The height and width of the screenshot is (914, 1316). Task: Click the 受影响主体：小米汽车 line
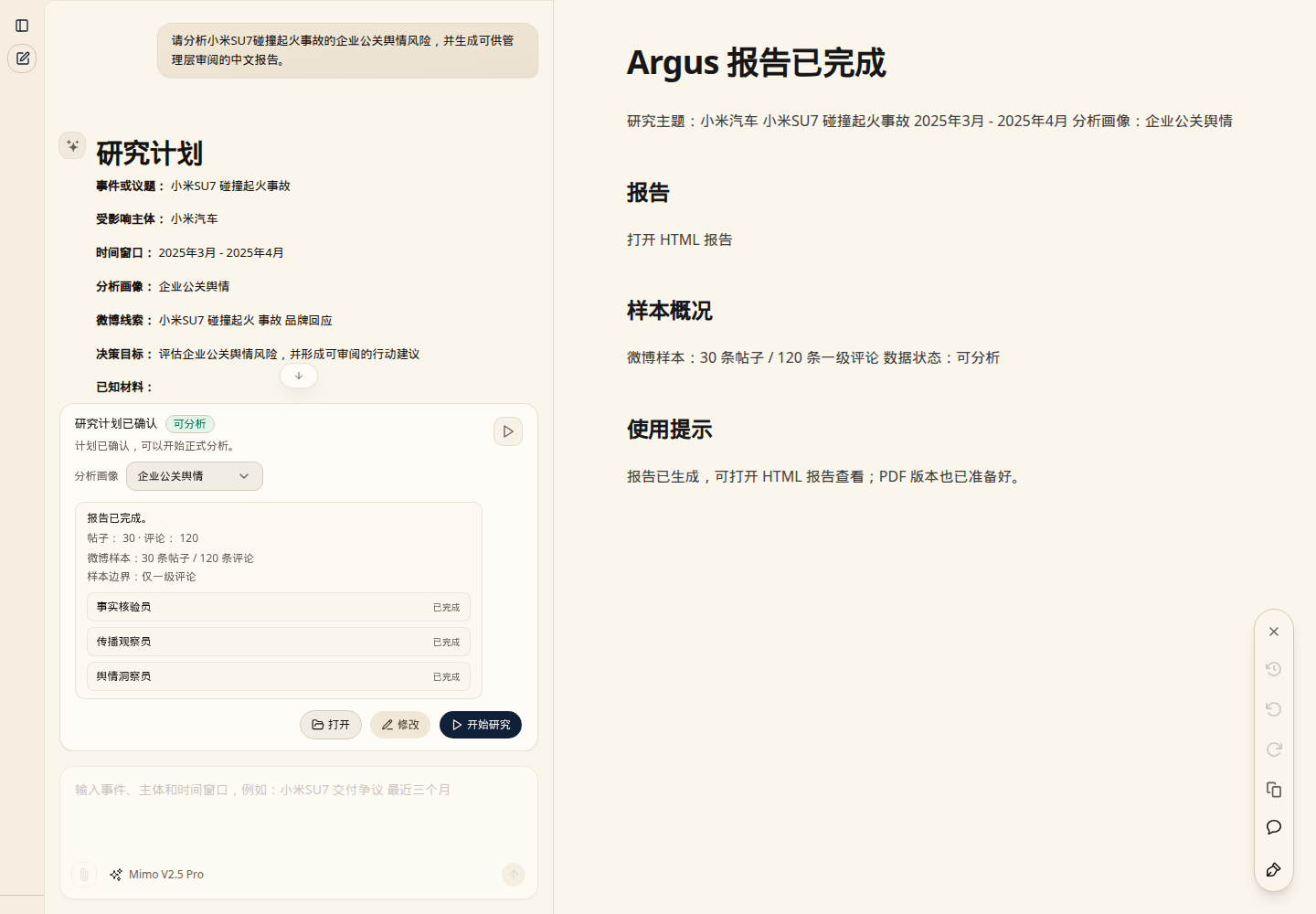[x=157, y=219]
